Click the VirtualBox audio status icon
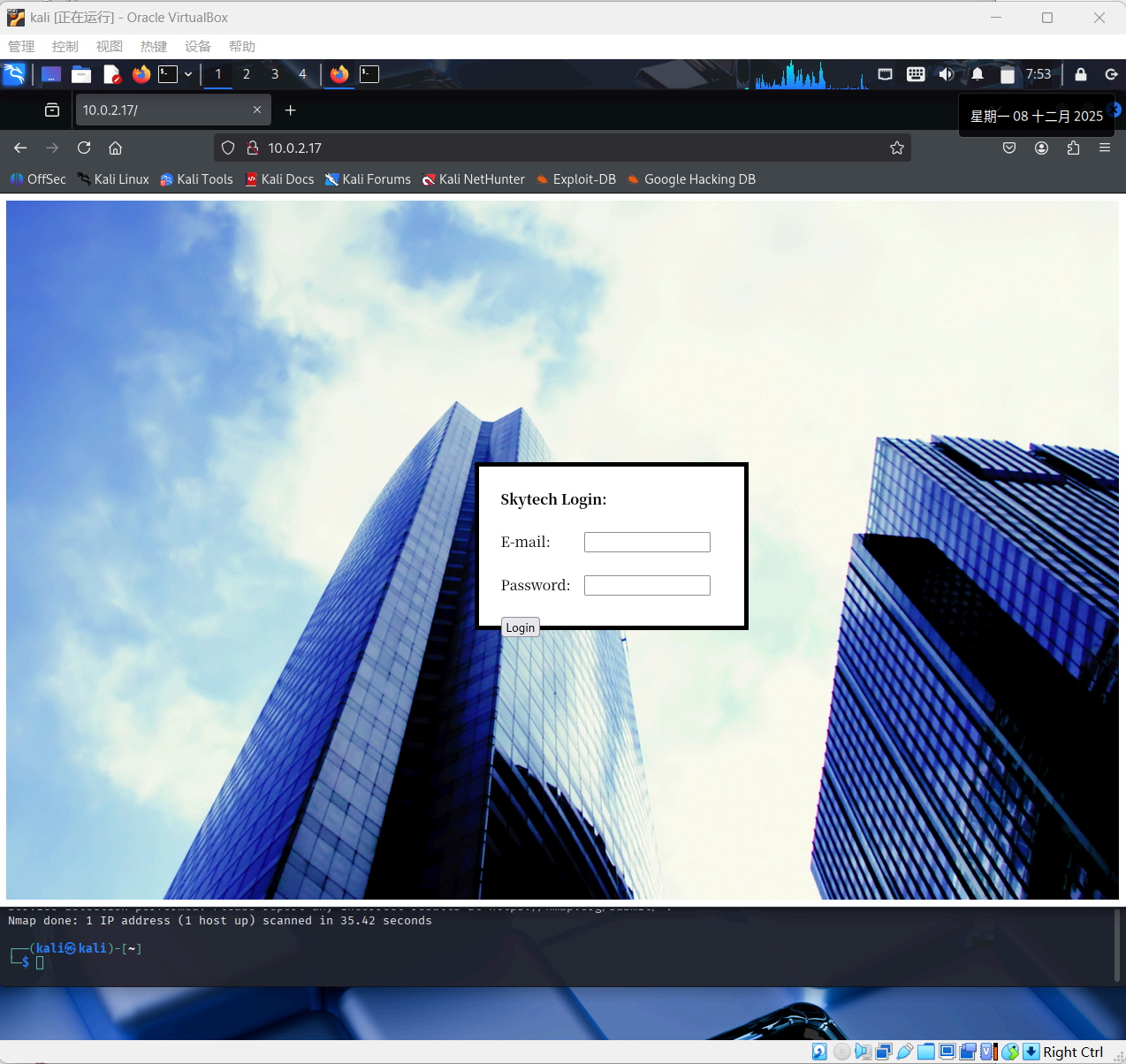 pyautogui.click(x=863, y=1052)
